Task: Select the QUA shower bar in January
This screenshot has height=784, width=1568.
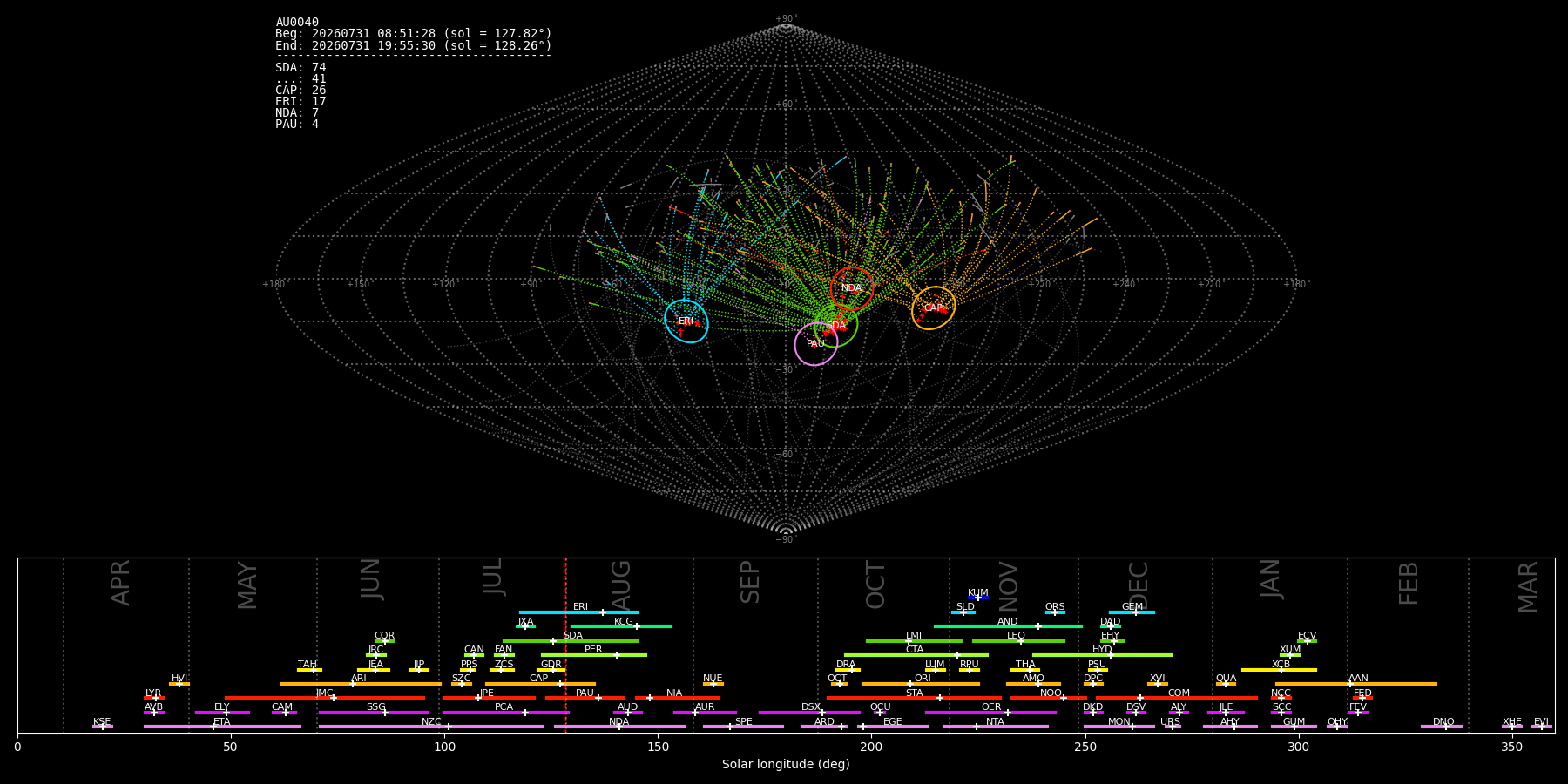Action: (1226, 684)
